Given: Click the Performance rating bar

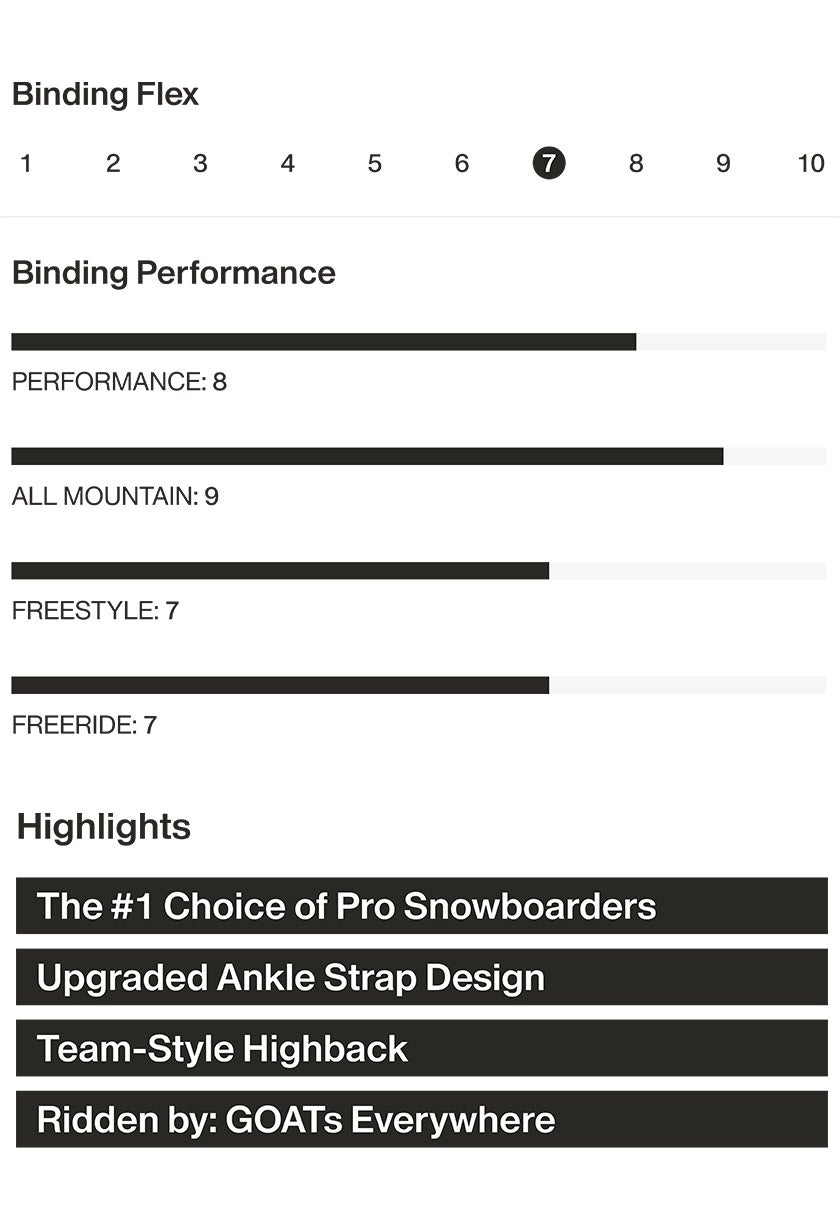Looking at the screenshot, I should 419,342.
